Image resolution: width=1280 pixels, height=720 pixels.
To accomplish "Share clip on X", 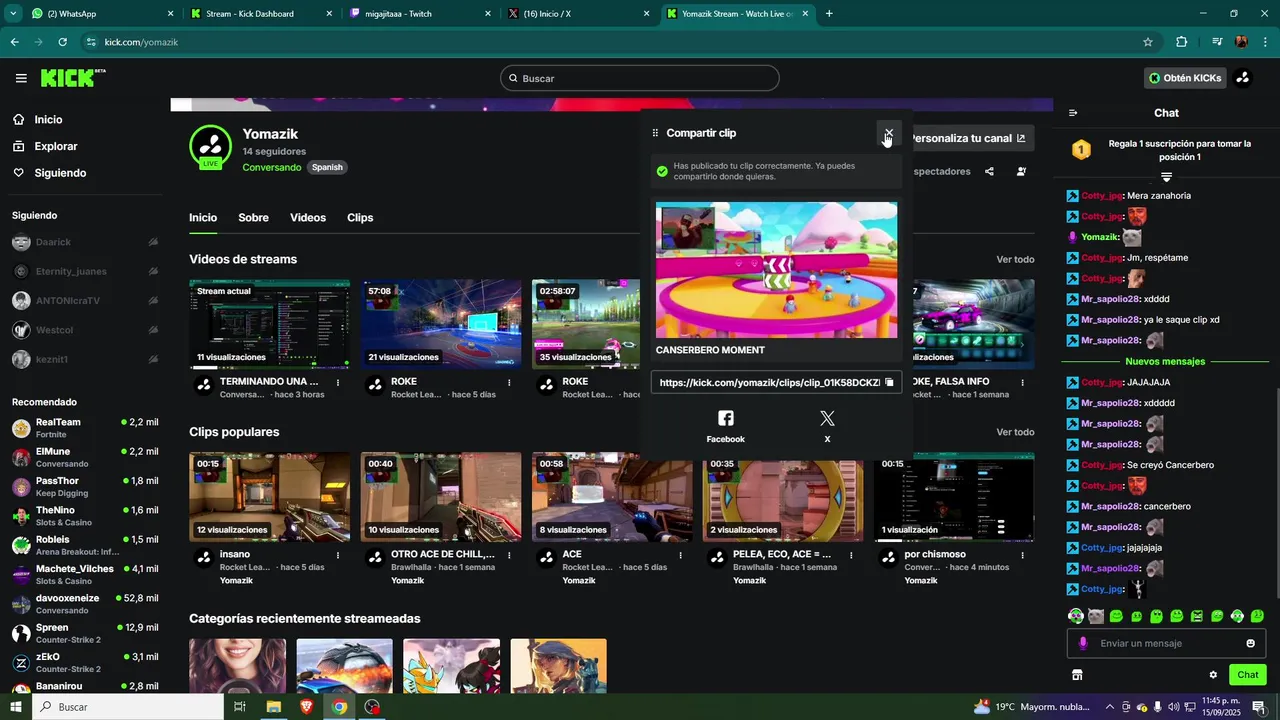I will point(827,426).
